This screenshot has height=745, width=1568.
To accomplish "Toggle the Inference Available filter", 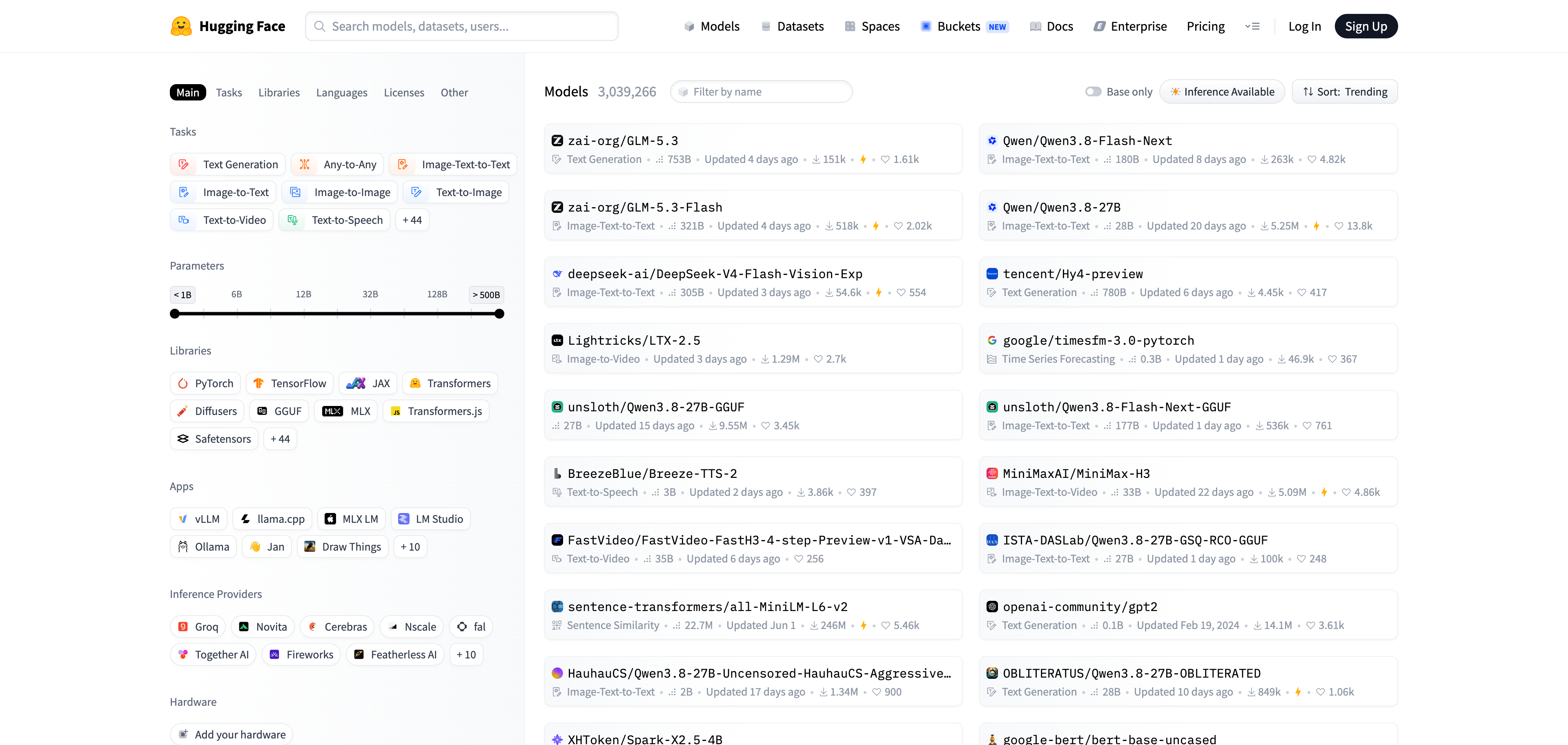I will click(1222, 92).
